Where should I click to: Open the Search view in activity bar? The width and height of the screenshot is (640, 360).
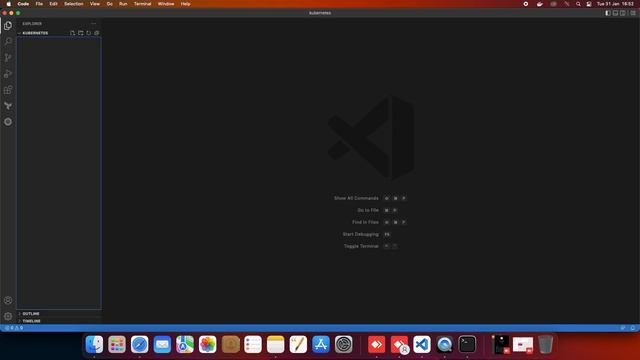click(x=8, y=42)
